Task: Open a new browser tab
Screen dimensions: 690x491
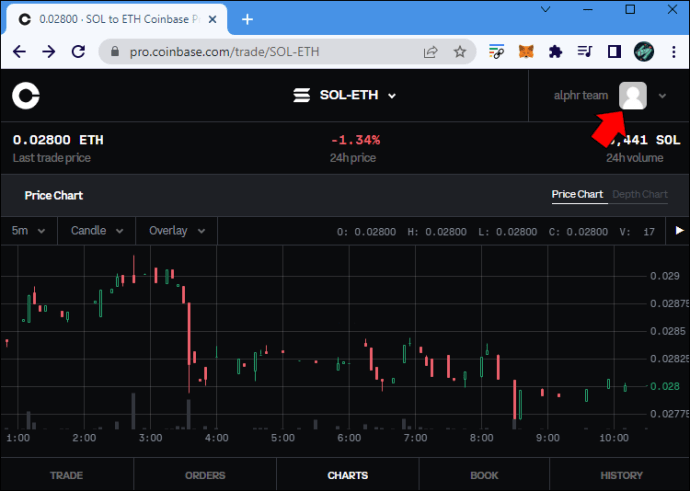Action: pyautogui.click(x=247, y=19)
